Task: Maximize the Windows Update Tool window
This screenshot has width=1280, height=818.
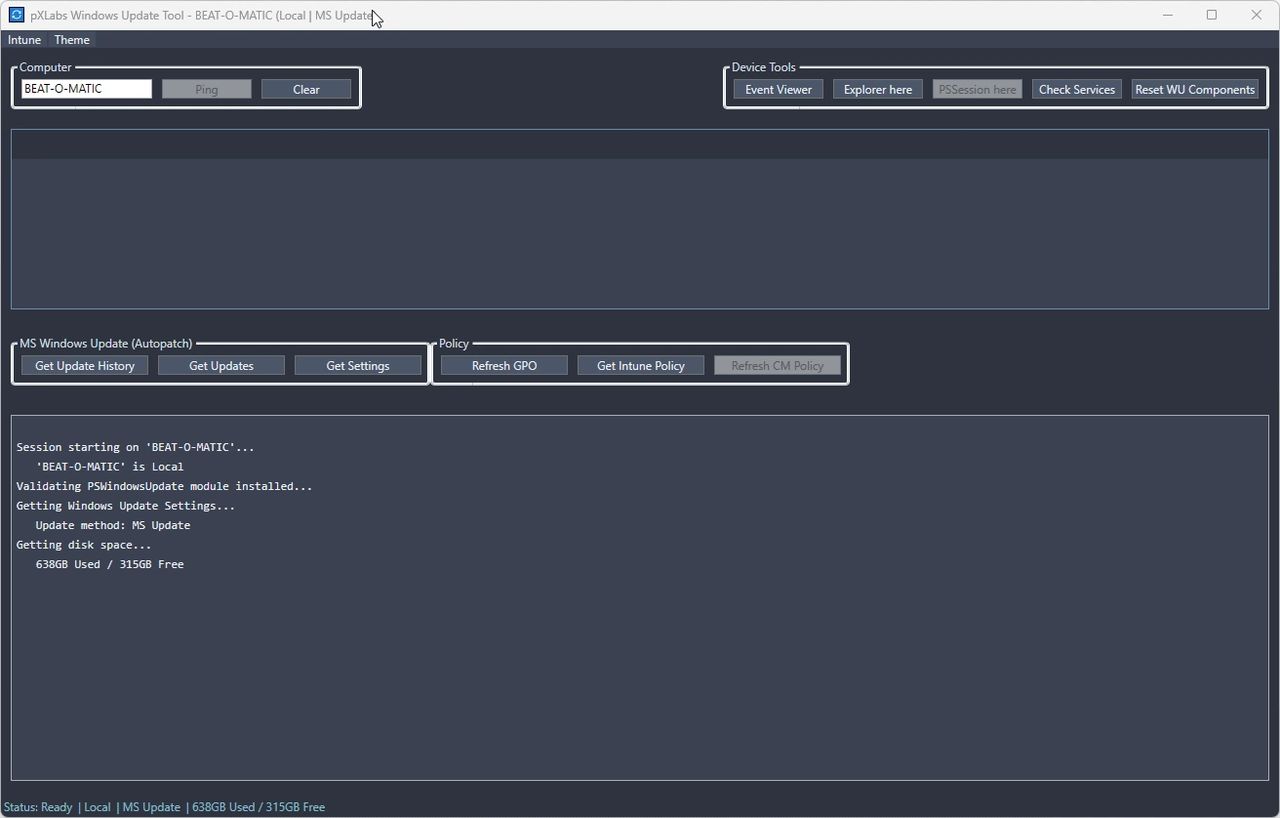Action: click(x=1211, y=15)
